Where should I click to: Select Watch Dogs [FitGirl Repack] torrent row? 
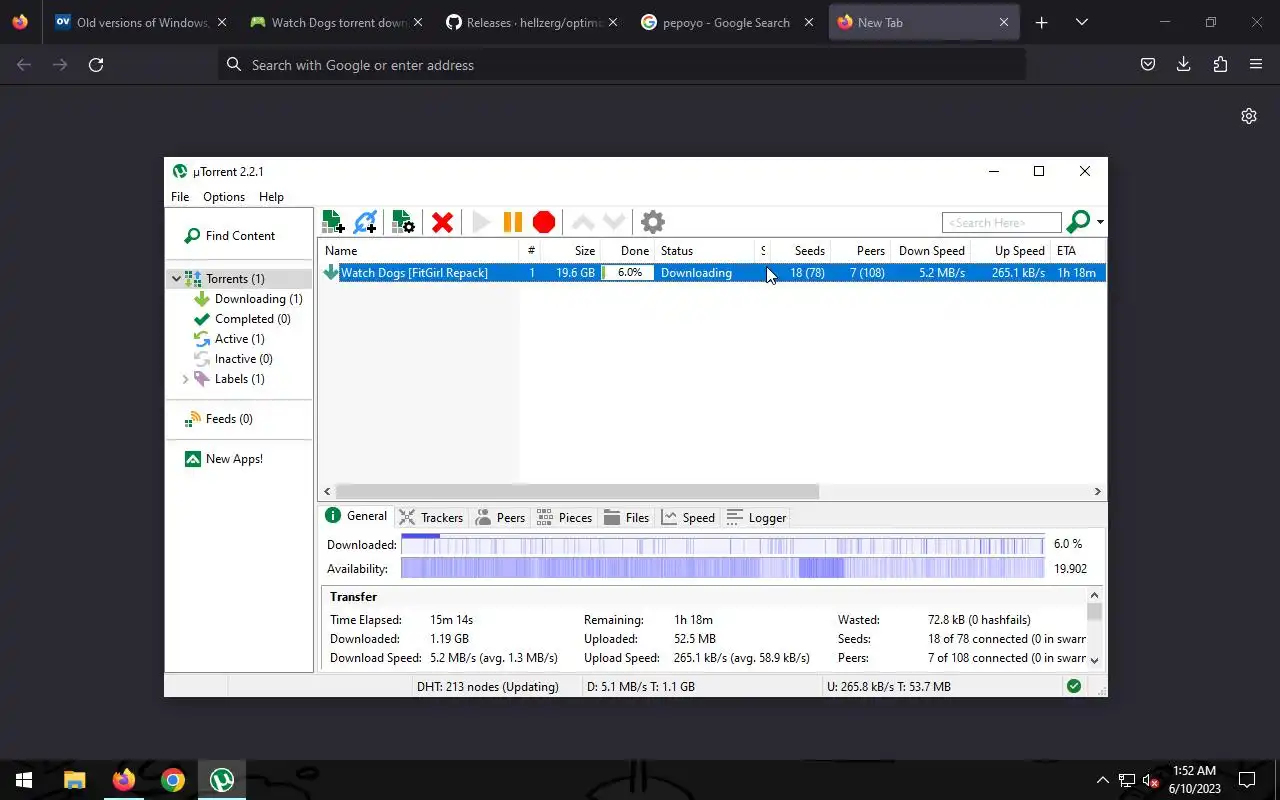coord(712,273)
